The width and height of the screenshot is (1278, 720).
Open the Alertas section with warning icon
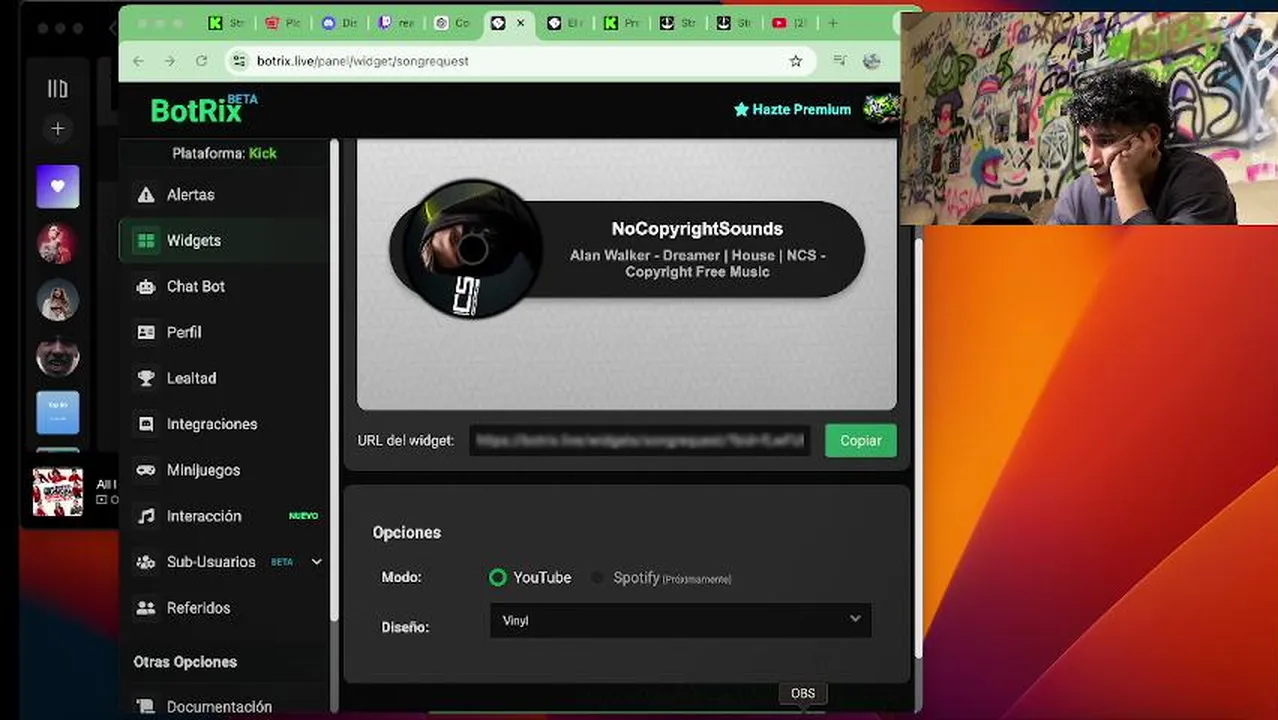[x=146, y=195]
